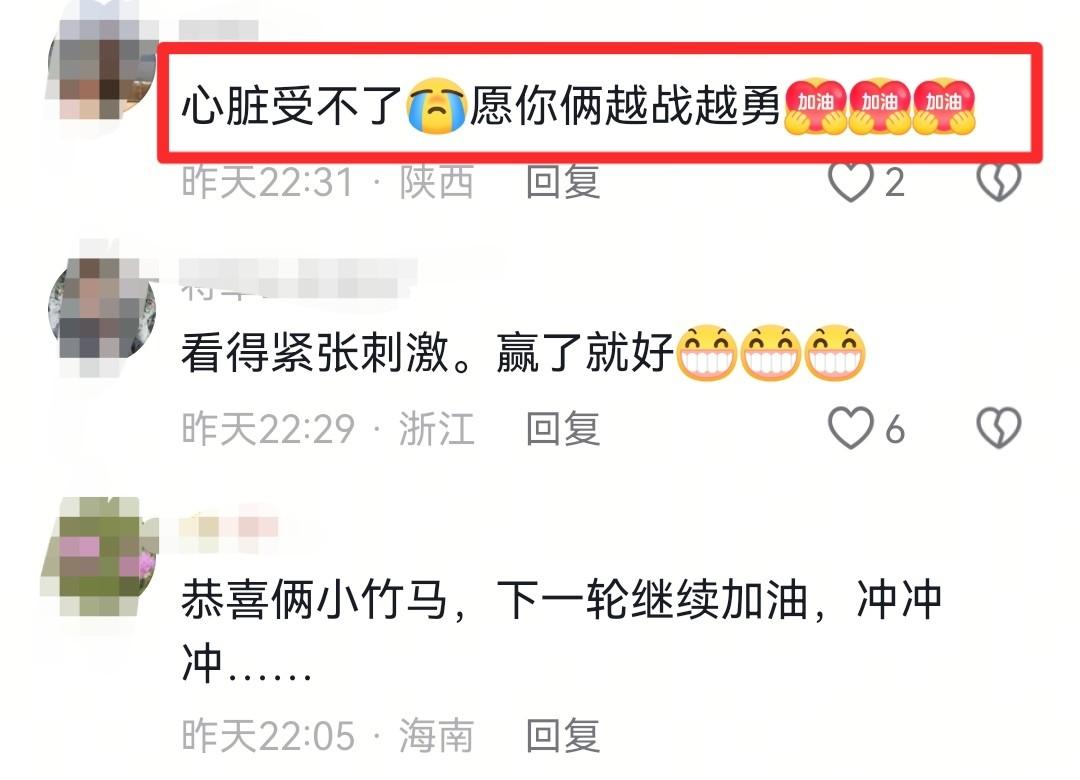1080x780 pixels.
Task: Select the highlighted comment 心脏受不了
Action: (x=291, y=106)
